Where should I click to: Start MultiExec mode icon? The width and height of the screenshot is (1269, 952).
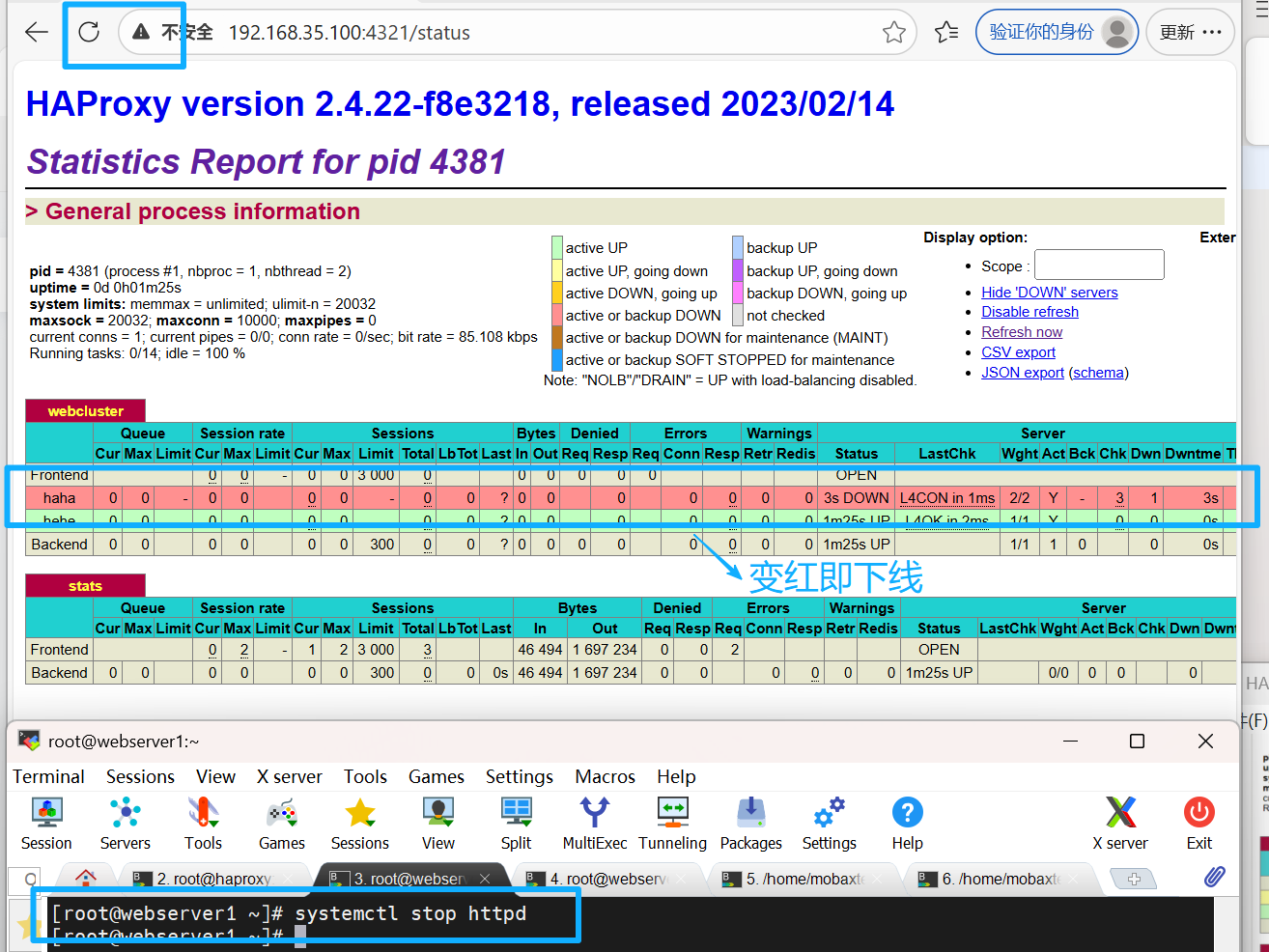[x=595, y=813]
